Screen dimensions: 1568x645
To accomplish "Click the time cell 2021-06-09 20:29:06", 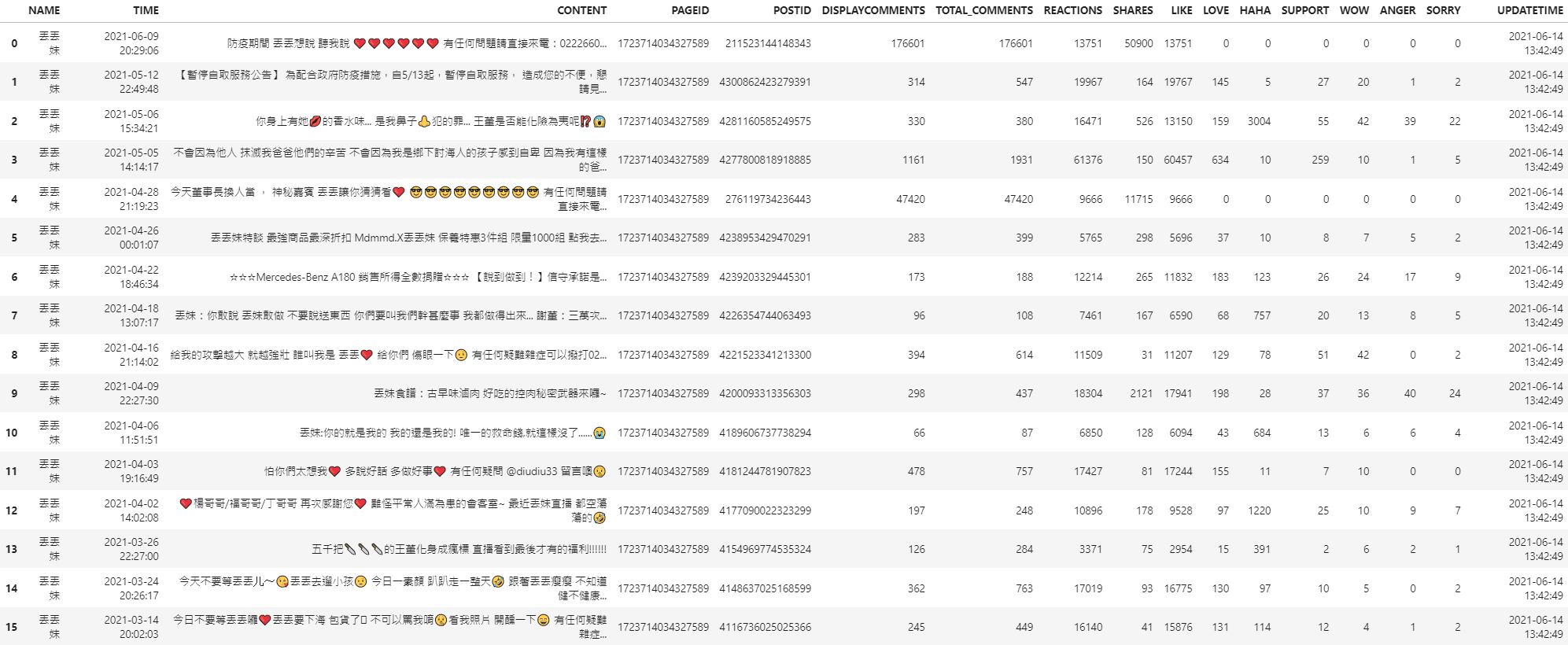I will (x=131, y=43).
